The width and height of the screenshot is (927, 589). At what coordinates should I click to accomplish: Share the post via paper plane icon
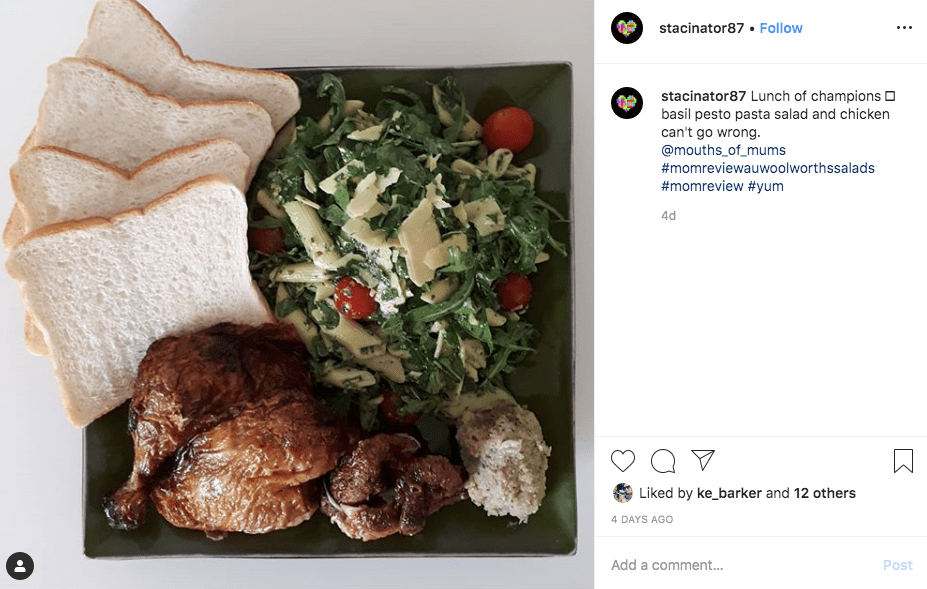(703, 460)
